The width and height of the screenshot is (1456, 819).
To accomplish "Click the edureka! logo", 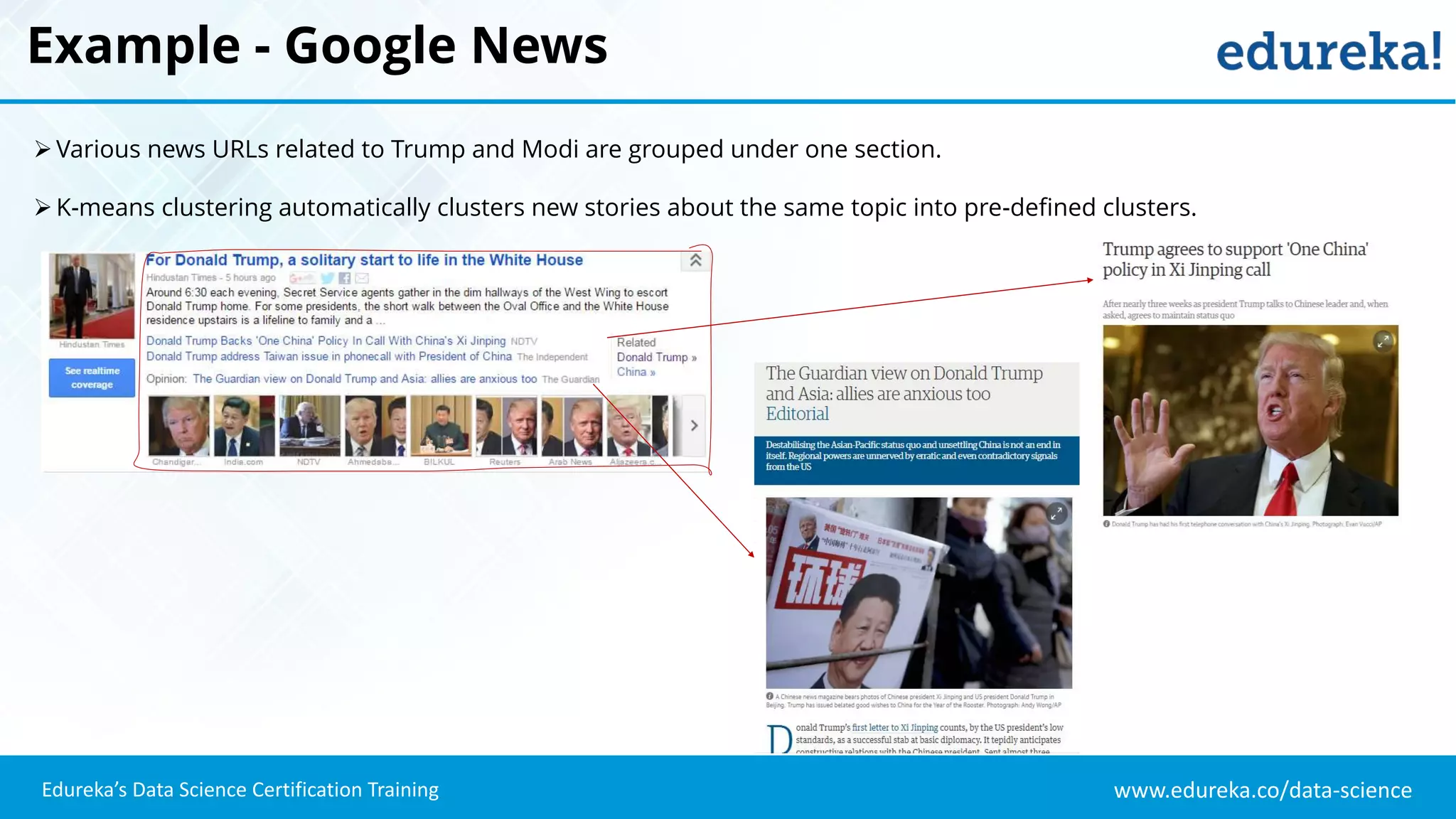I will click(x=1329, y=51).
